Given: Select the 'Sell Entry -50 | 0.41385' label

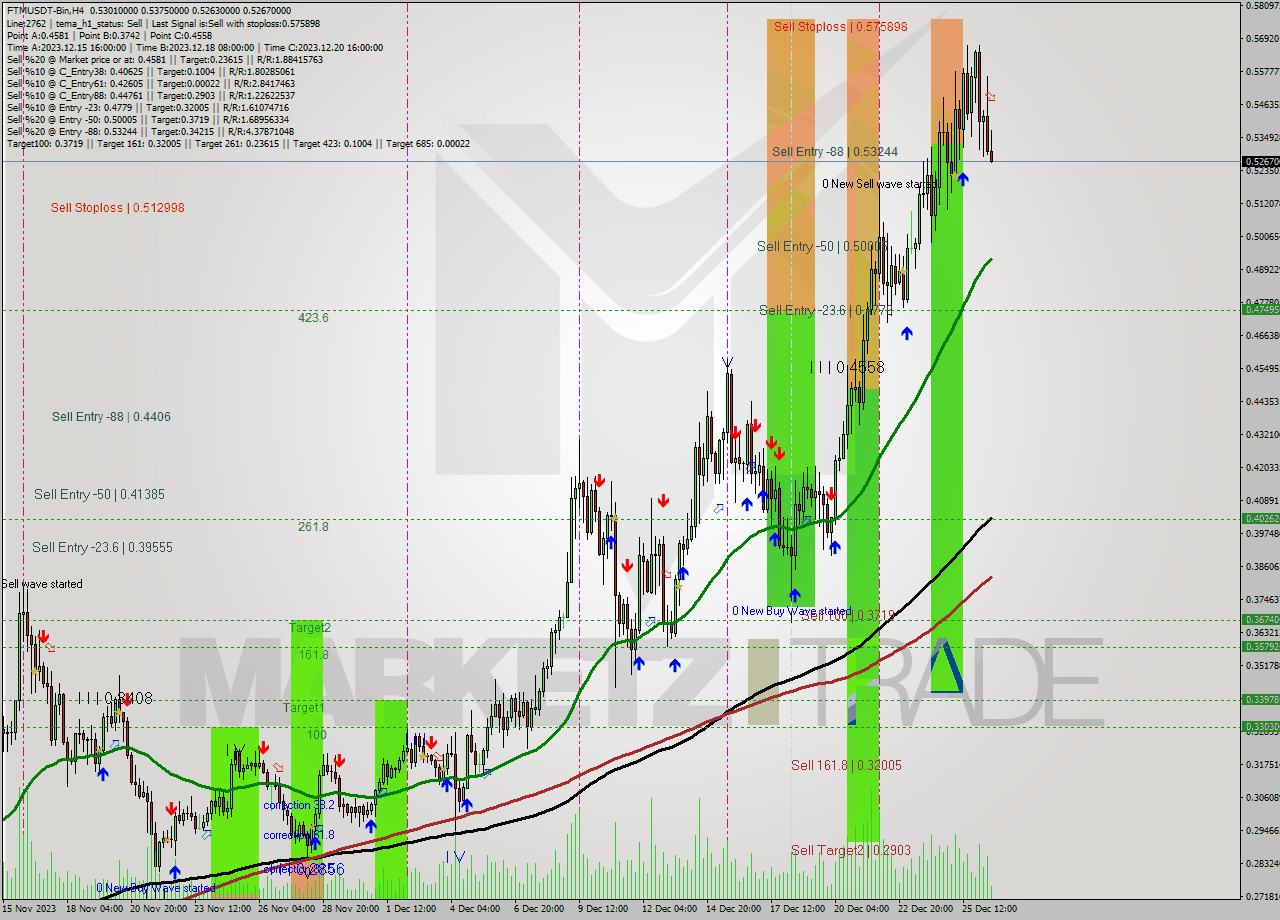Looking at the screenshot, I should [x=99, y=495].
